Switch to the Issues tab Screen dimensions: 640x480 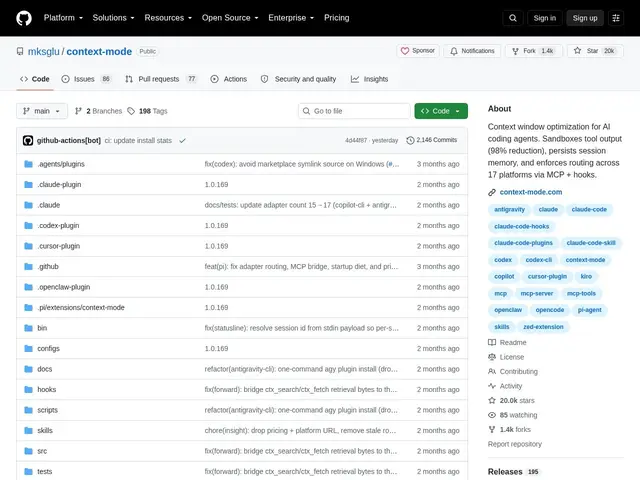[x=86, y=79]
